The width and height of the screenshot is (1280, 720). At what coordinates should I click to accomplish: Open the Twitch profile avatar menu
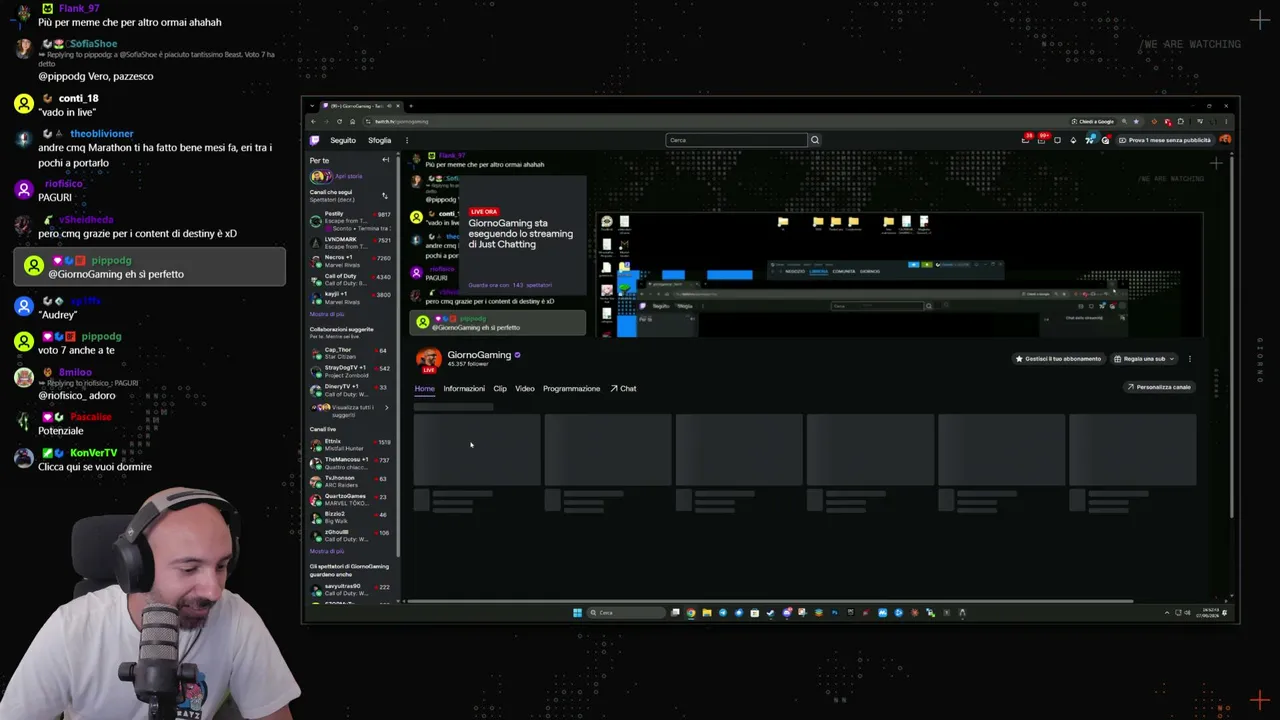point(1225,140)
